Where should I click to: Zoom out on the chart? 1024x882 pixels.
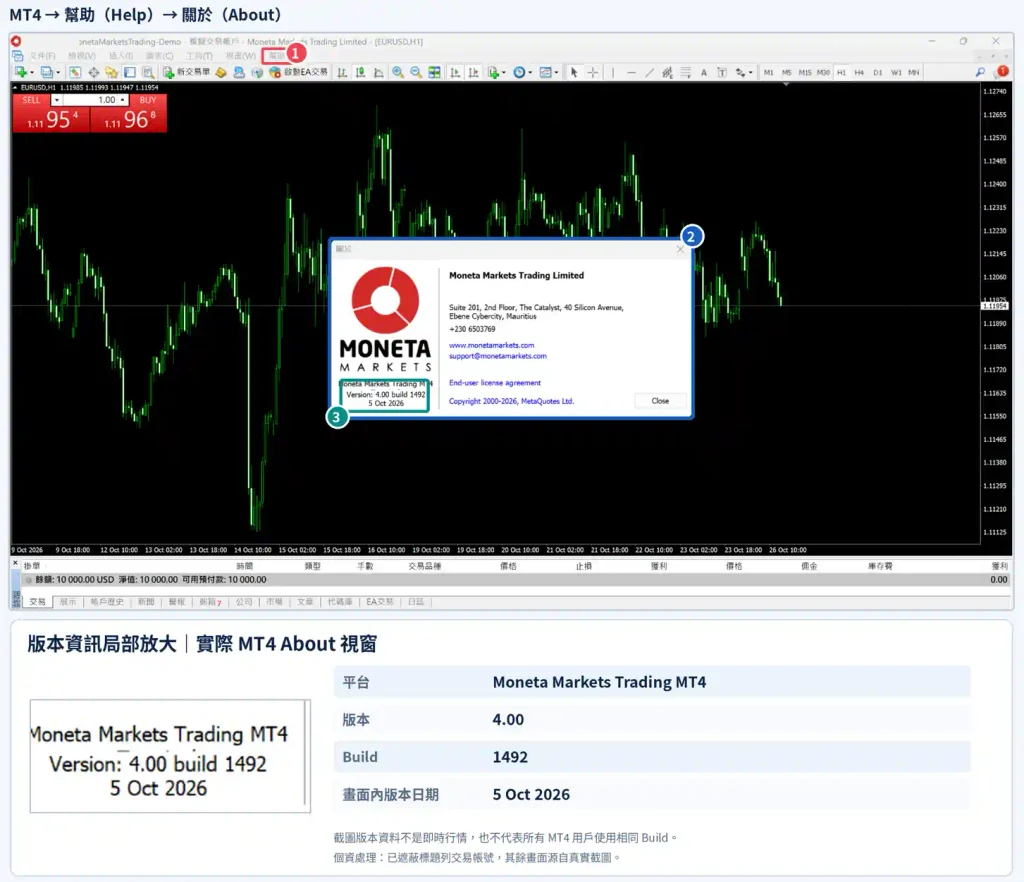click(x=416, y=72)
